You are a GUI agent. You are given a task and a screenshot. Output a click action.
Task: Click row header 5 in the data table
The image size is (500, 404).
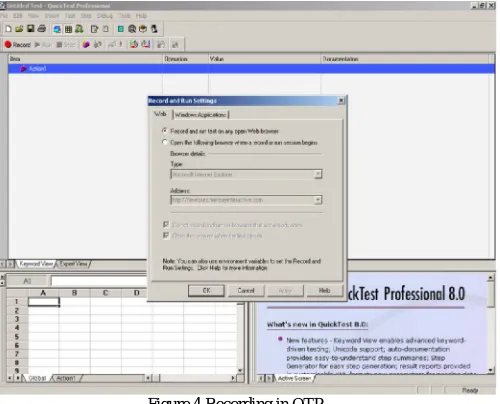coord(17,337)
